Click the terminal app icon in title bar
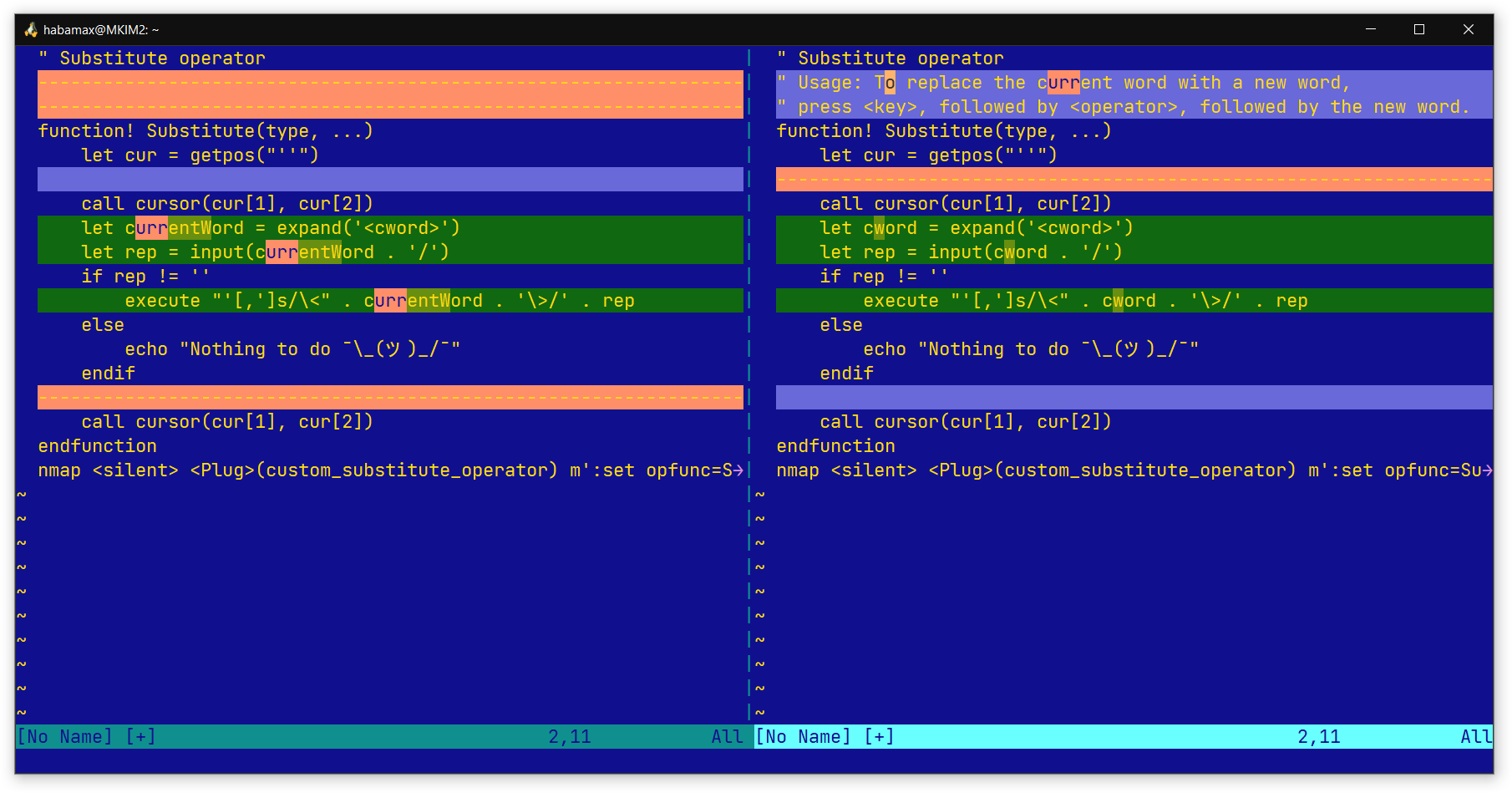1512x793 pixels. pos(31,30)
